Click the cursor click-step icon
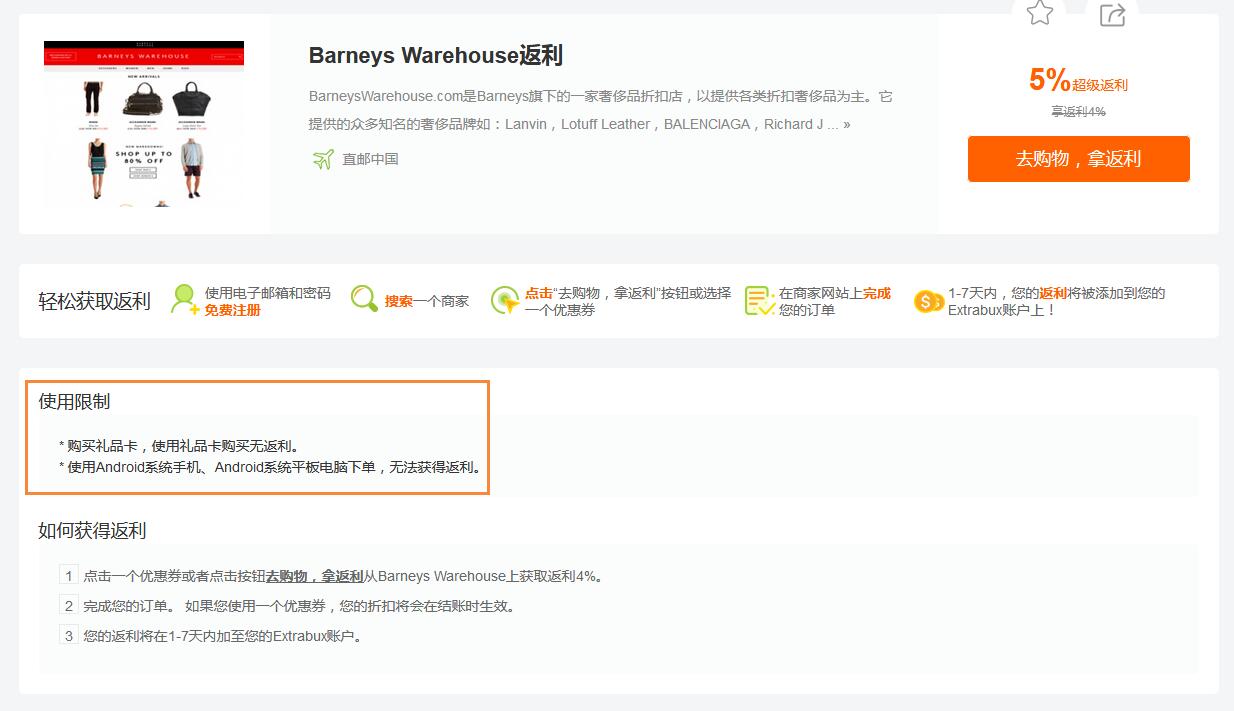 click(x=505, y=300)
